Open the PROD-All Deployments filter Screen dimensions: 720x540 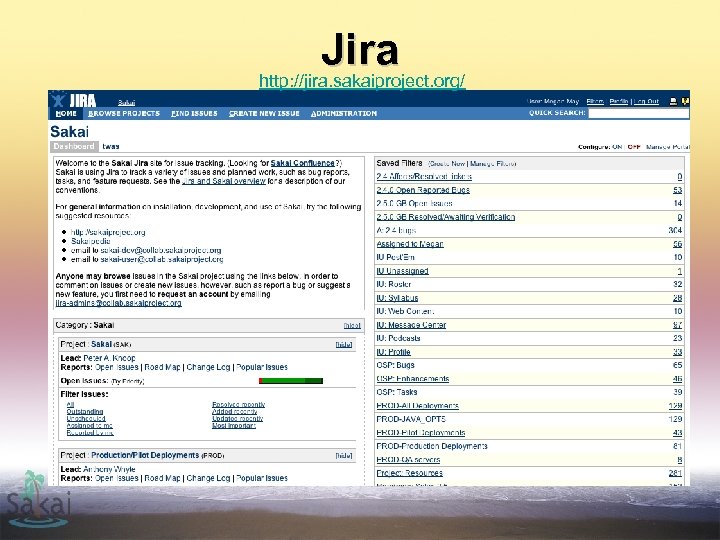coord(417,406)
